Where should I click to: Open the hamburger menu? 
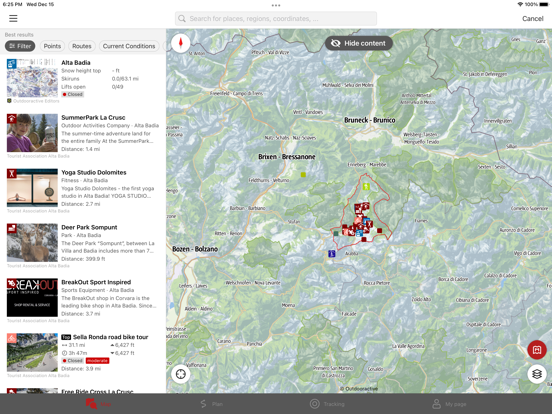click(x=13, y=18)
